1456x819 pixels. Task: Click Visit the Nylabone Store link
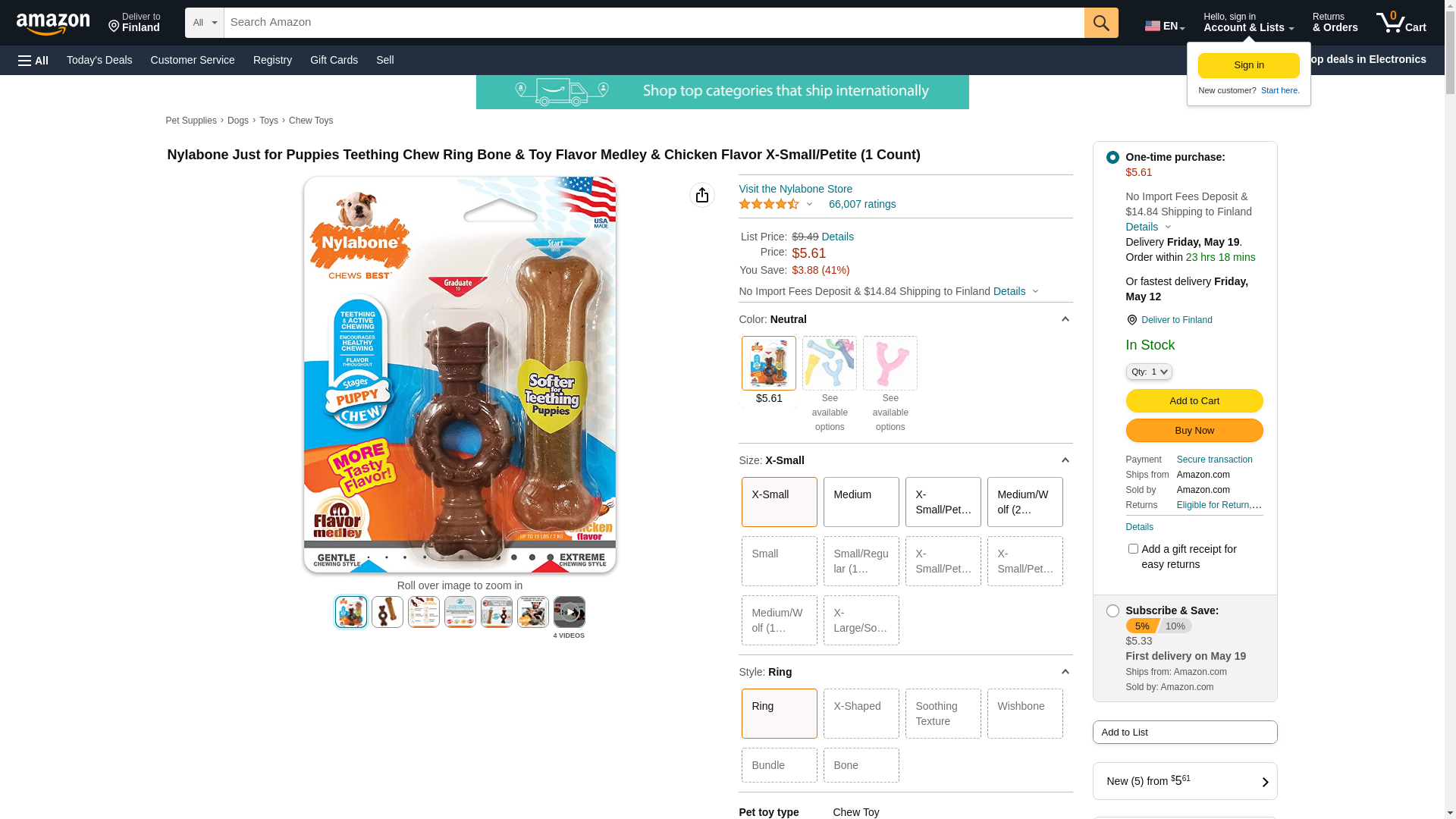pyautogui.click(x=795, y=189)
